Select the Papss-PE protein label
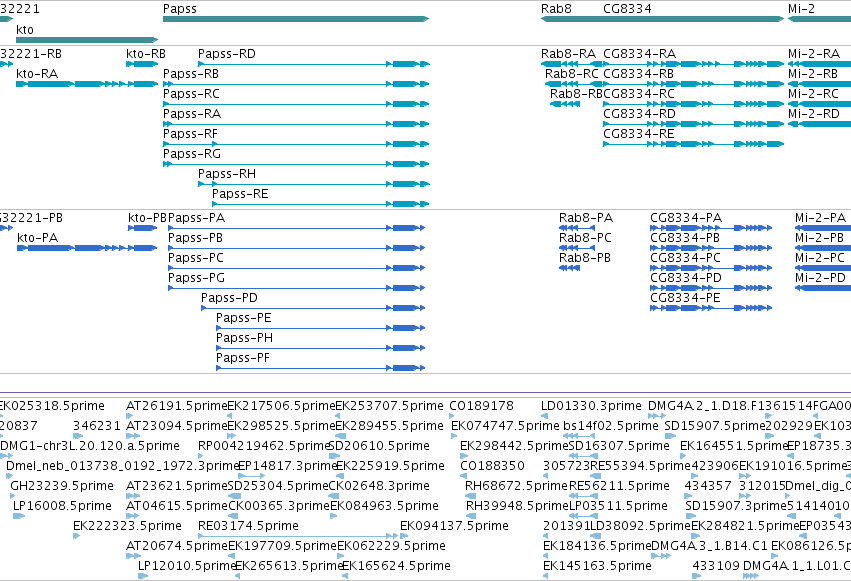Screen dimensions: 851x581 [x=244, y=318]
